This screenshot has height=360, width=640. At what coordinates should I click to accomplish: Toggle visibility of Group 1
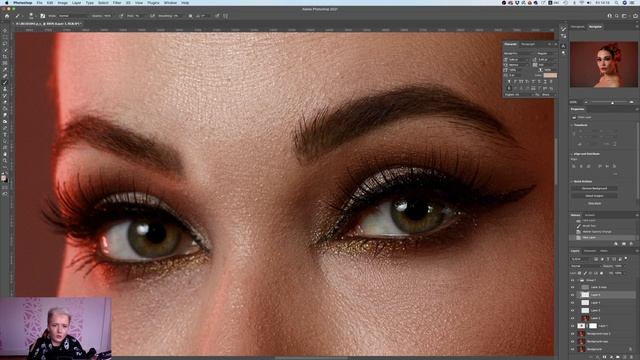tap(572, 280)
